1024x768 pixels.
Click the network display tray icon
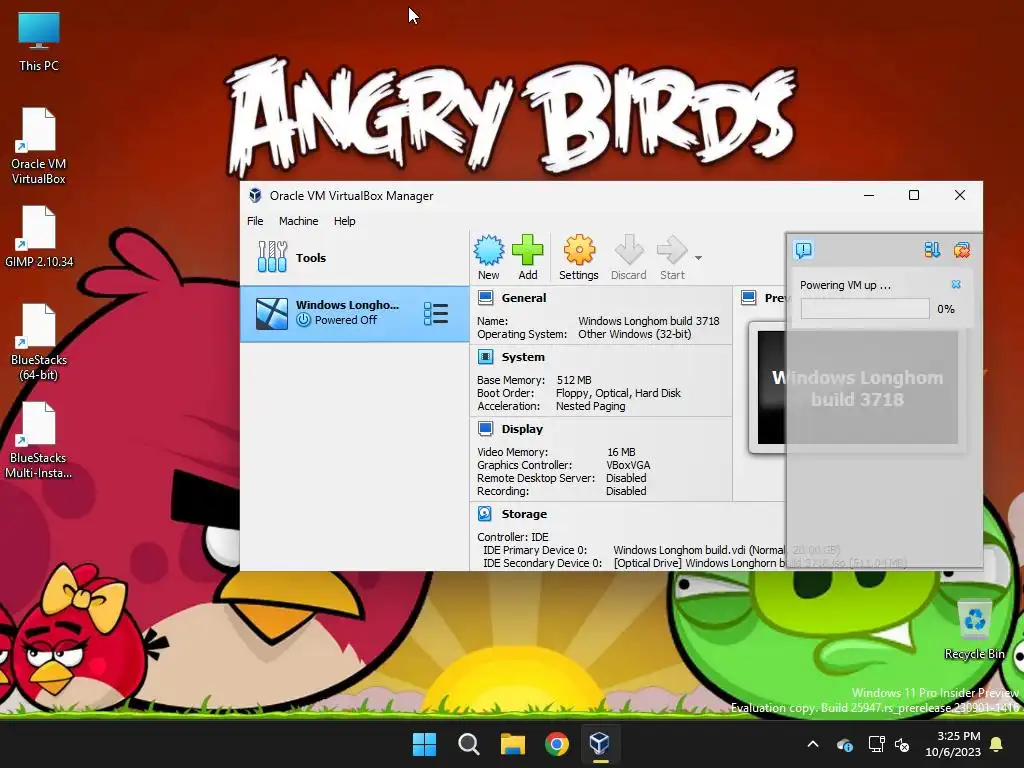pos(876,744)
